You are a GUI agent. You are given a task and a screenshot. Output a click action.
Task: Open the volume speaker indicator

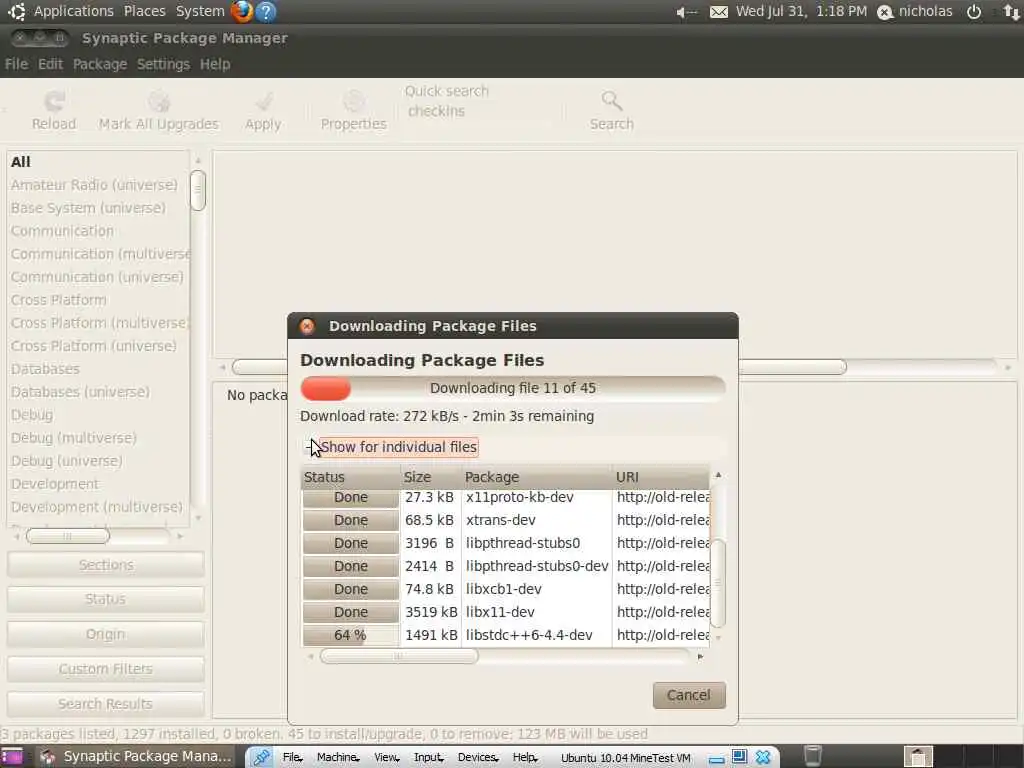(686, 12)
